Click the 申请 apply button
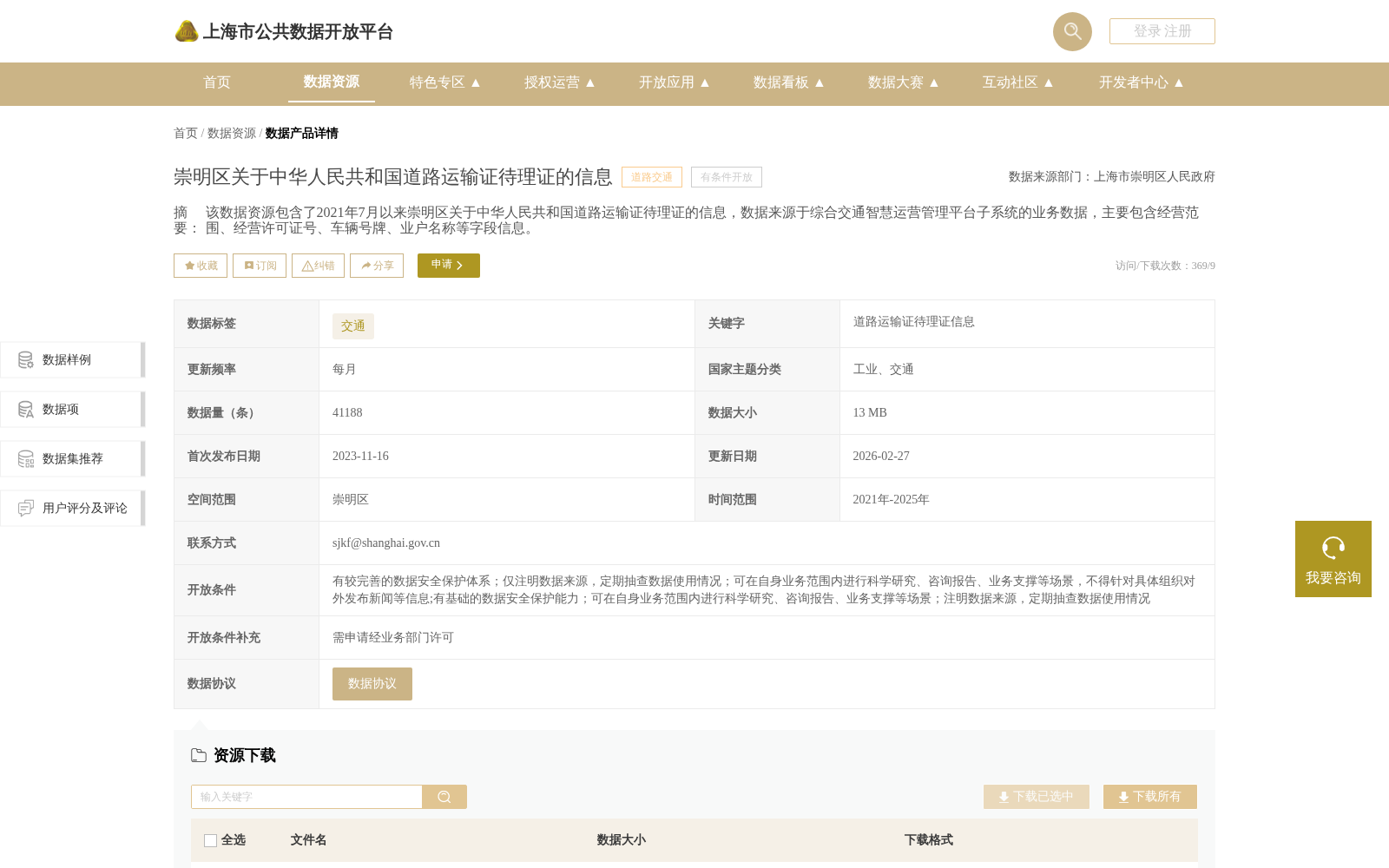This screenshot has width=1389, height=868. (x=449, y=266)
